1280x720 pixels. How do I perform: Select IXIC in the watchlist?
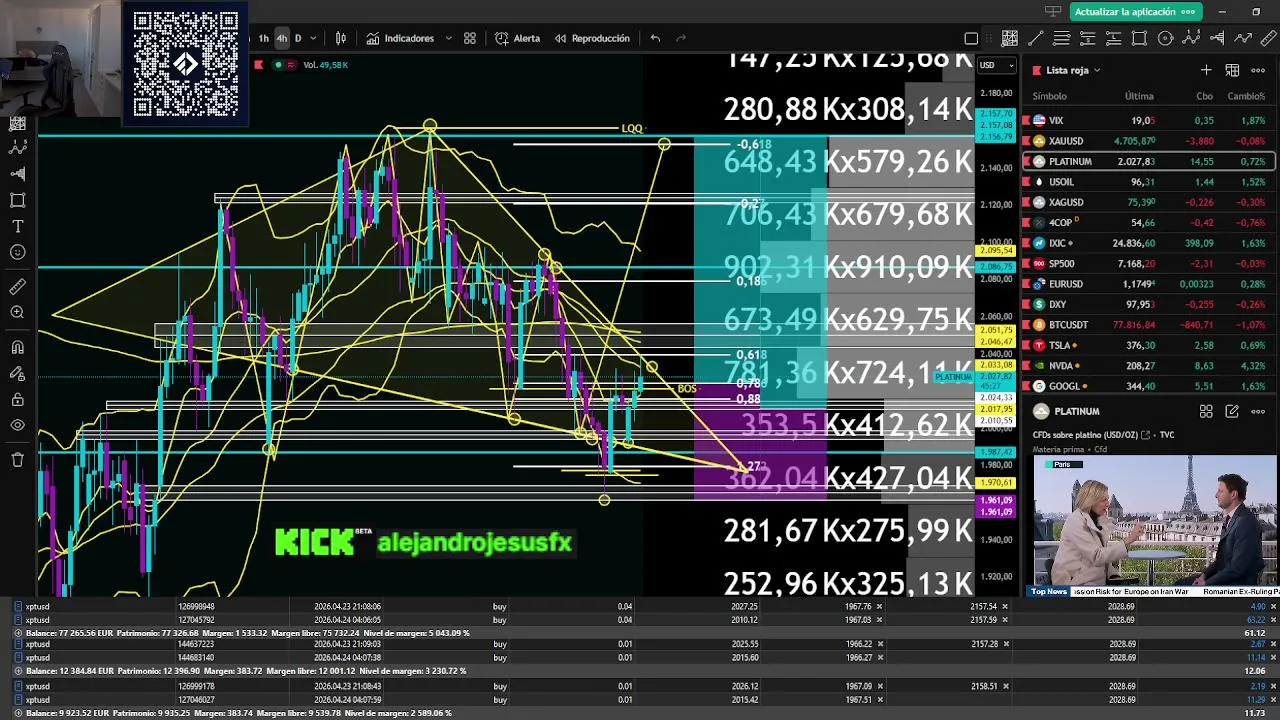pos(1148,243)
